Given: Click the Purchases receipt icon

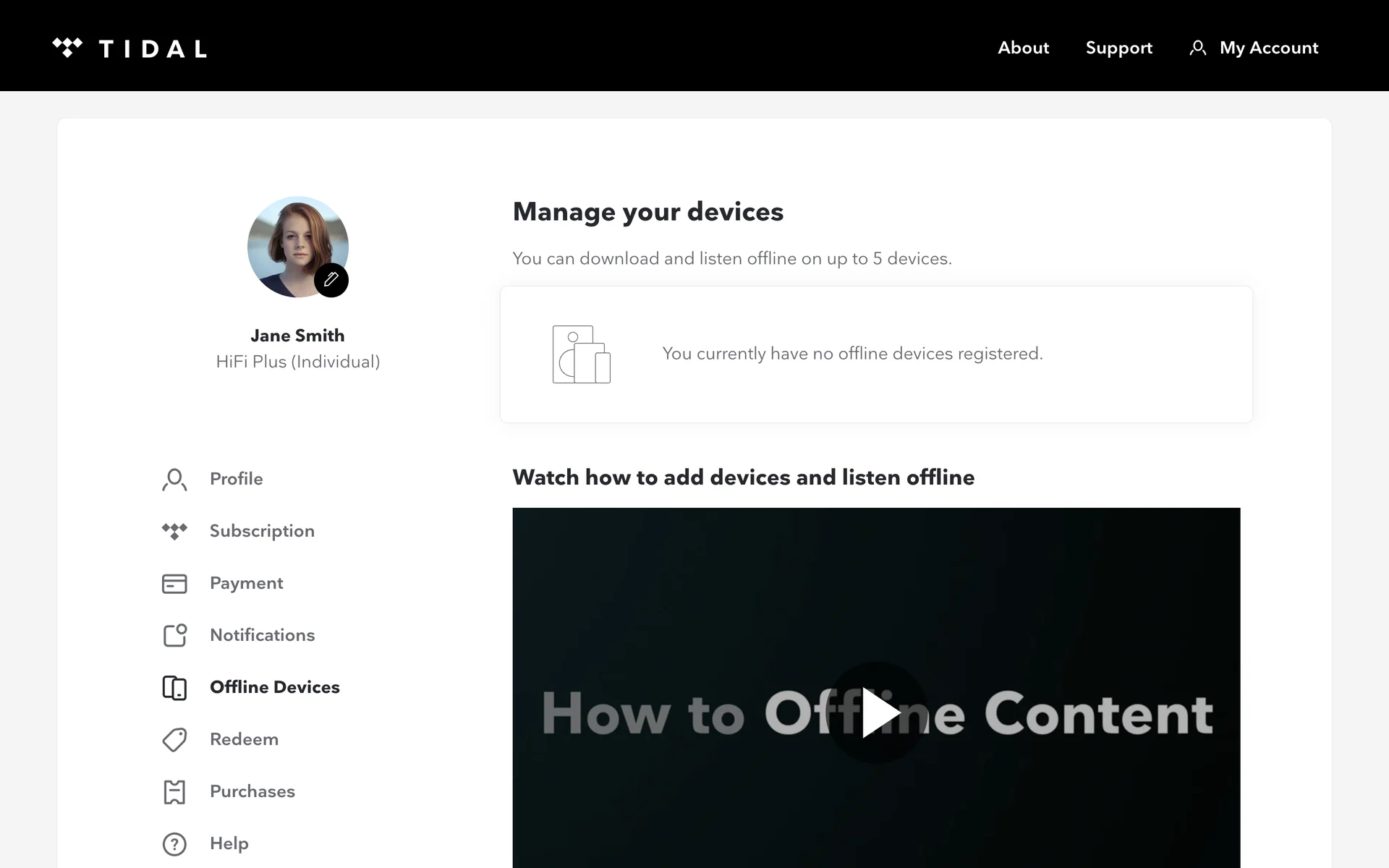Looking at the screenshot, I should pyautogui.click(x=174, y=792).
